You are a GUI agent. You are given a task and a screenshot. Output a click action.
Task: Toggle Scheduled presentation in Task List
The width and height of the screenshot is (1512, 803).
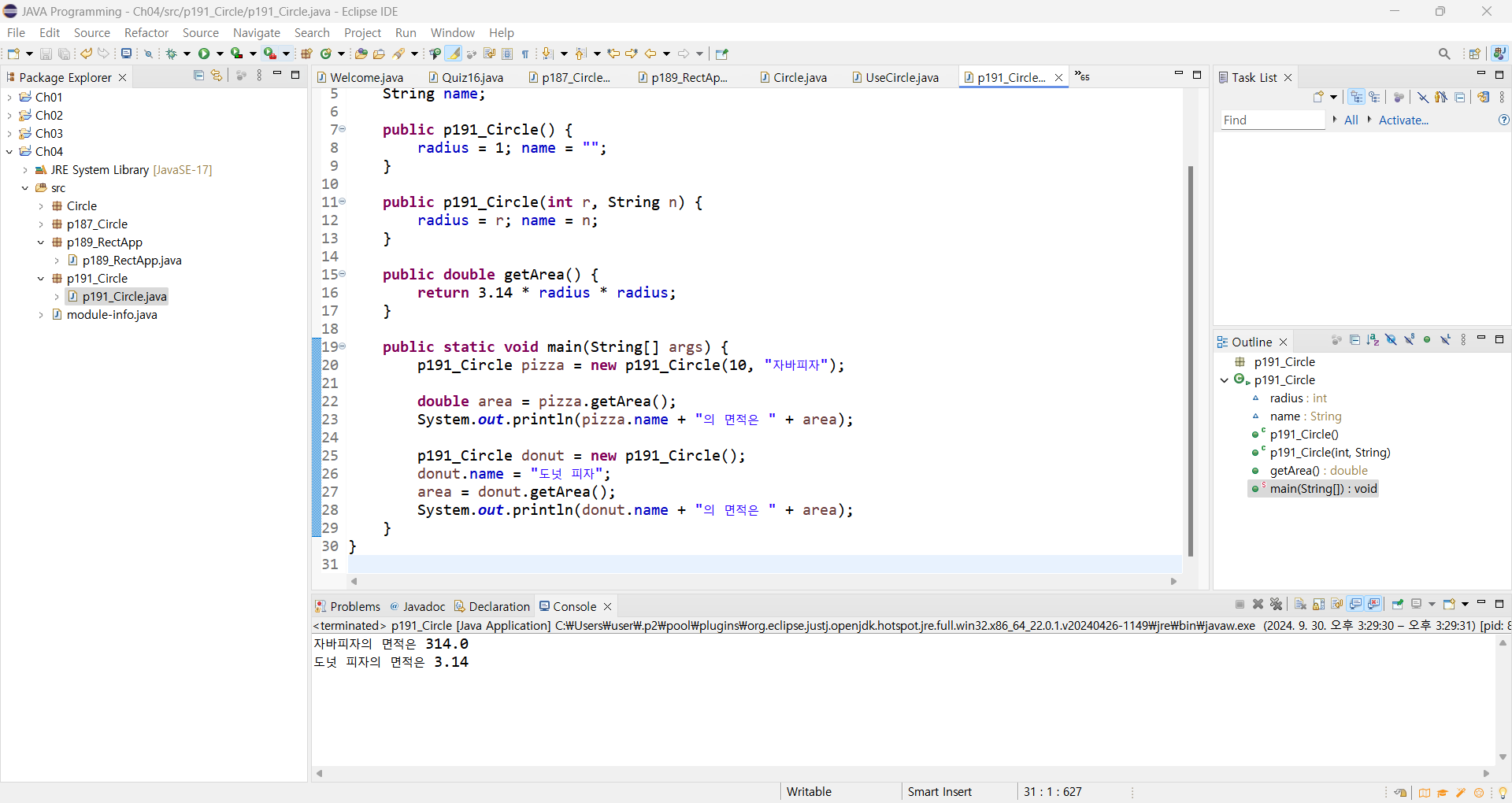click(x=1375, y=97)
